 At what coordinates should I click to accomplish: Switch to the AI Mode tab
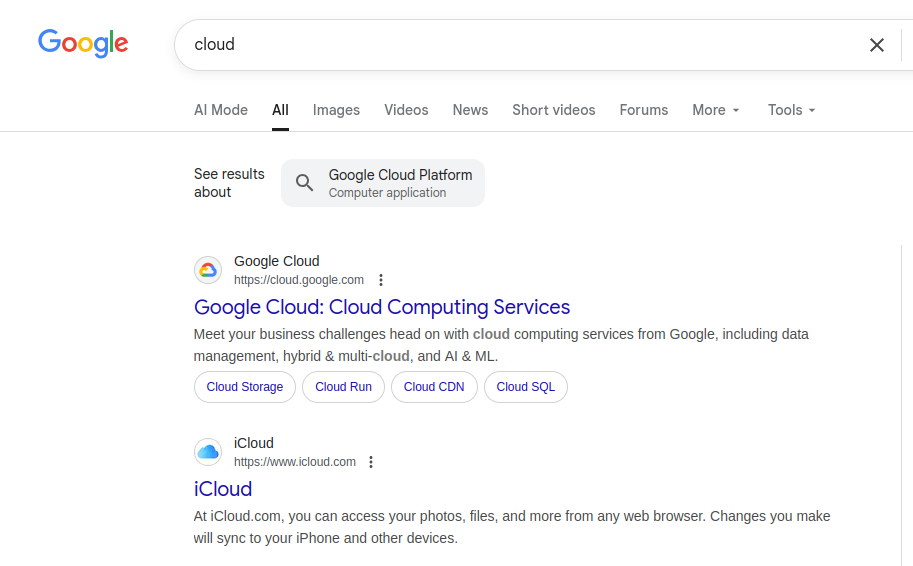220,110
